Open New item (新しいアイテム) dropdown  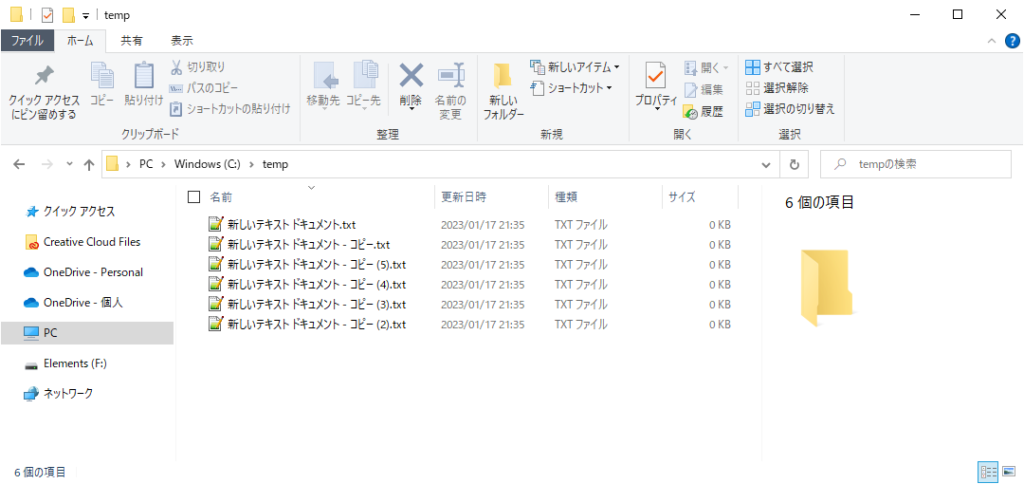(x=574, y=67)
